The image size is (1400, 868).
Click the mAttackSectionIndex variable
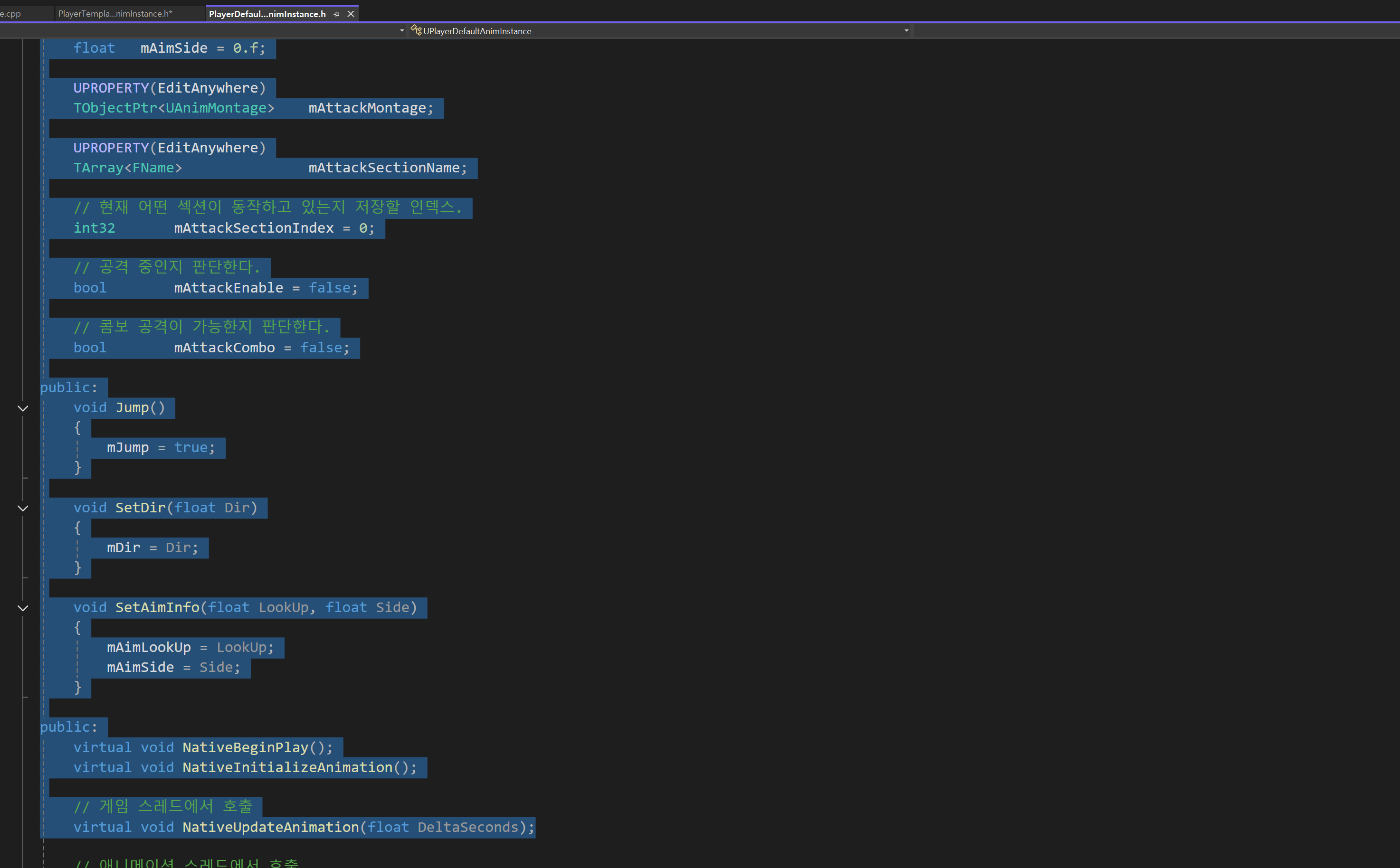(254, 228)
